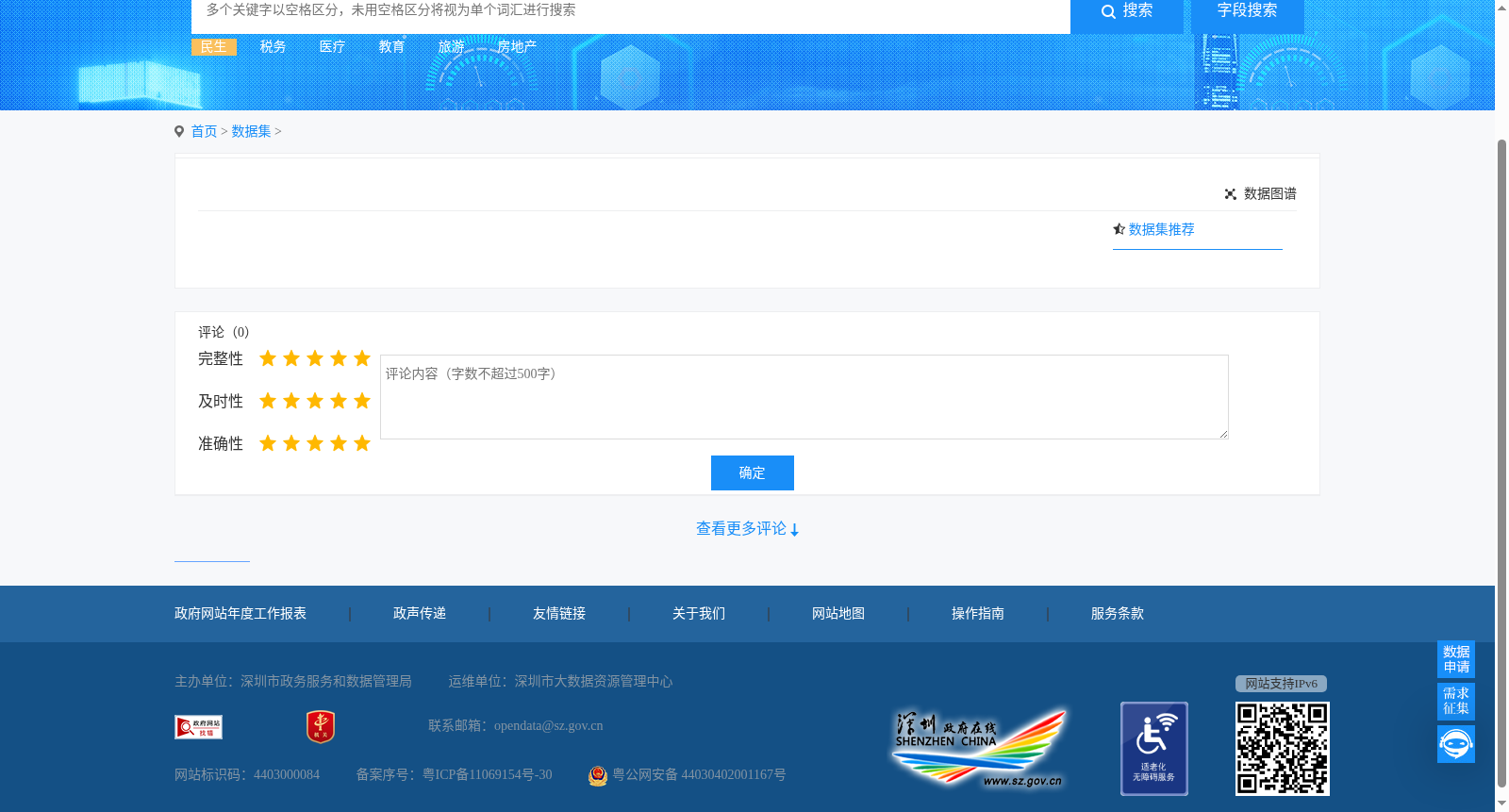Rate 准确性 one star
Screen dimensions: 1509x812
[268, 443]
